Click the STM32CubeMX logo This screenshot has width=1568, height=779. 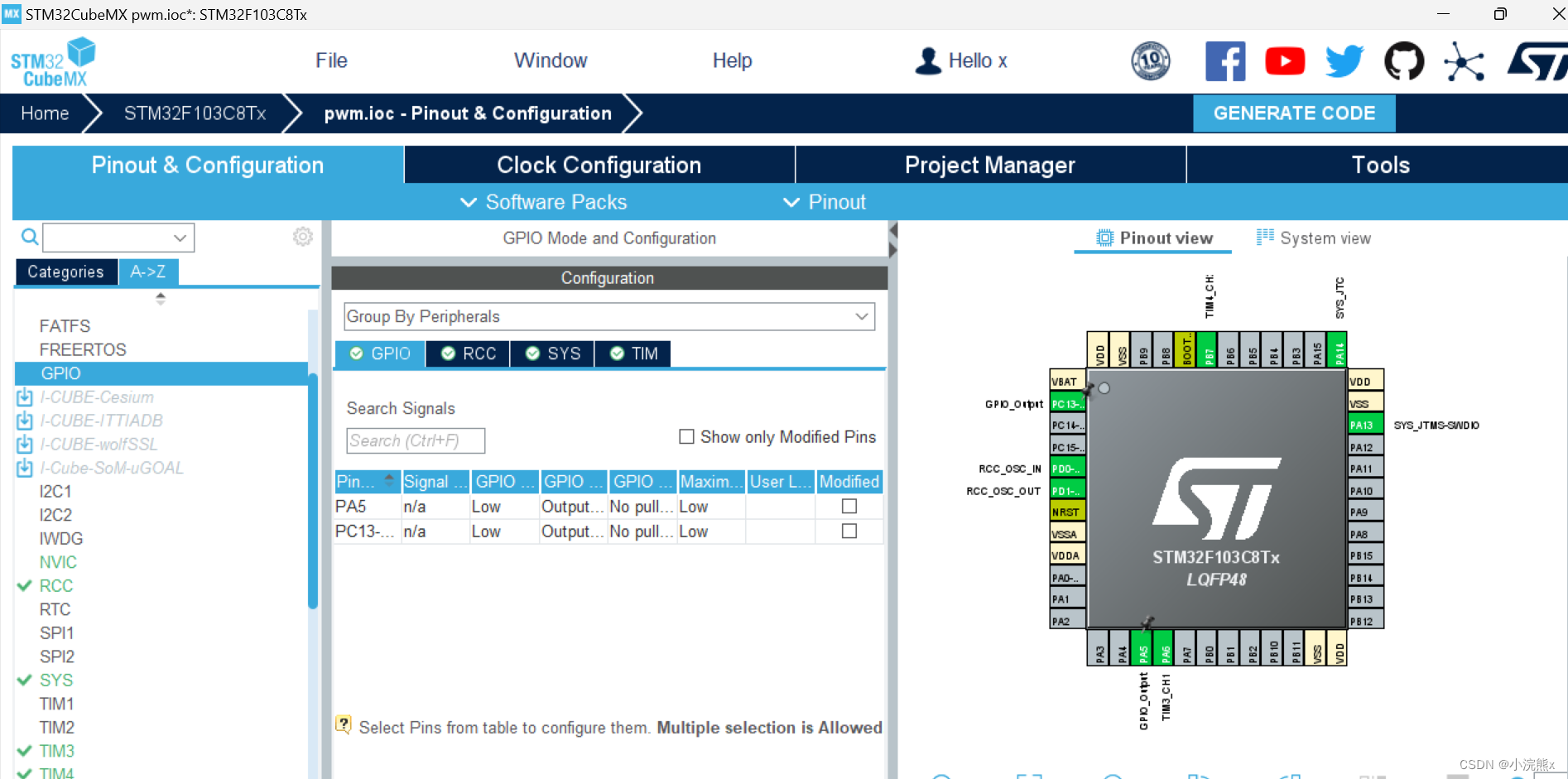click(x=53, y=62)
